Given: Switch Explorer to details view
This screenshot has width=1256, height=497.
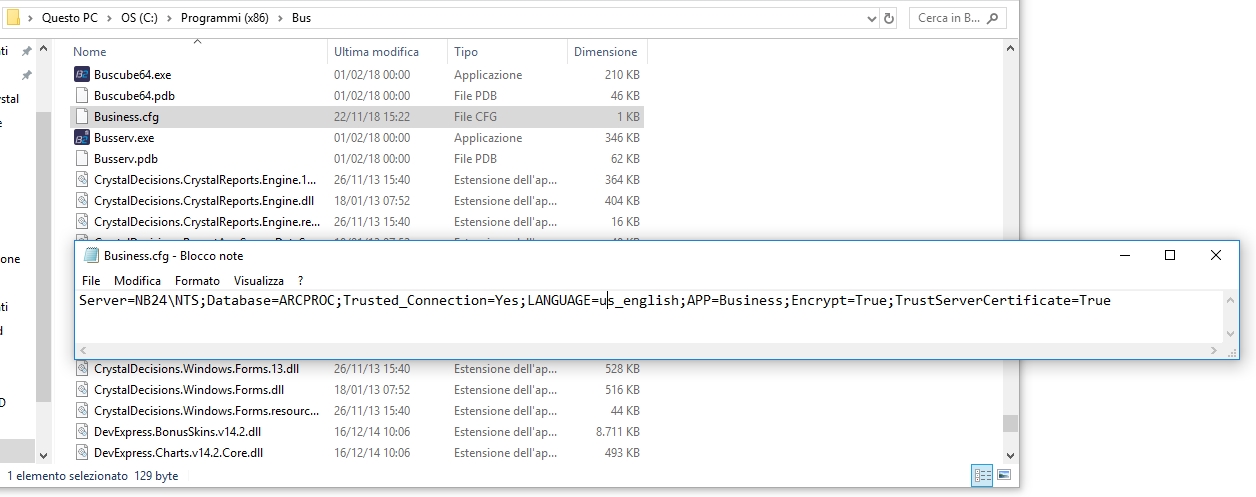Looking at the screenshot, I should coord(982,475).
